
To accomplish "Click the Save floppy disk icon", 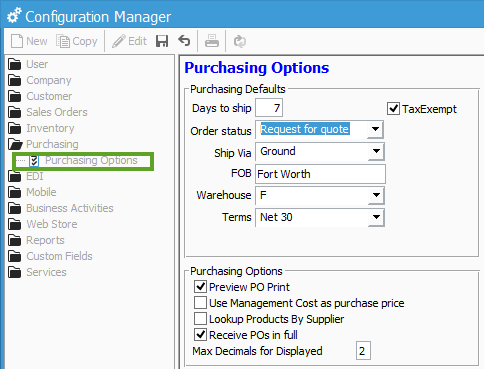I will (x=162, y=41).
